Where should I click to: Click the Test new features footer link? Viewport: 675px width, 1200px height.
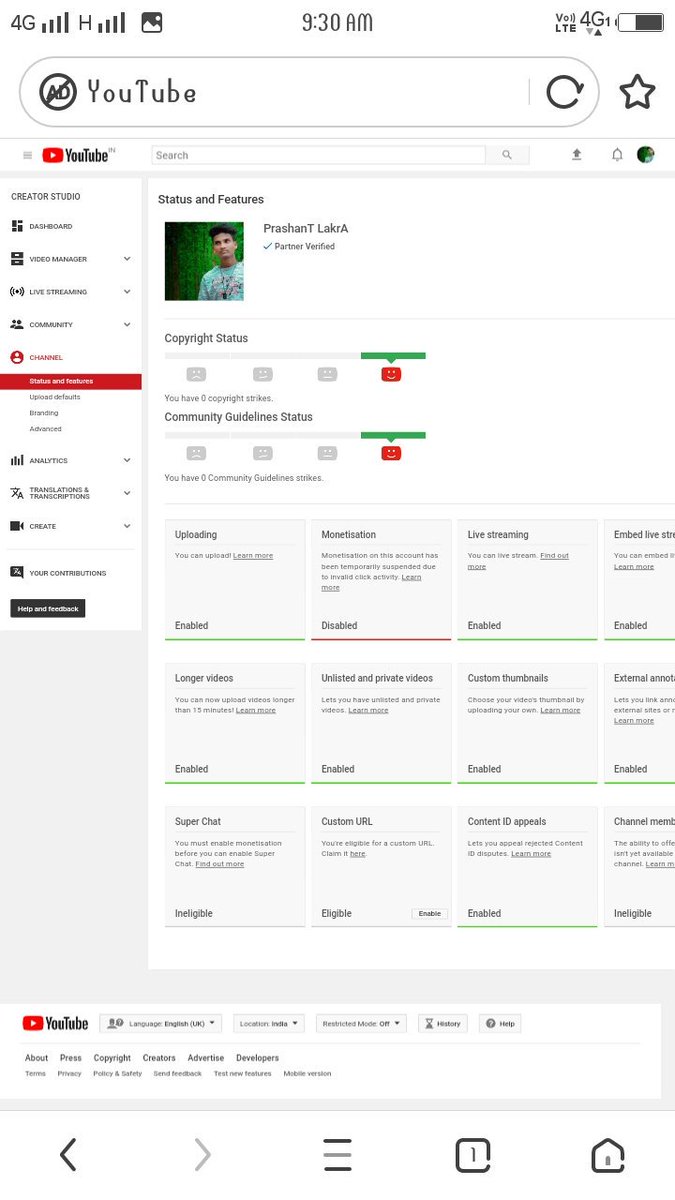242,1074
